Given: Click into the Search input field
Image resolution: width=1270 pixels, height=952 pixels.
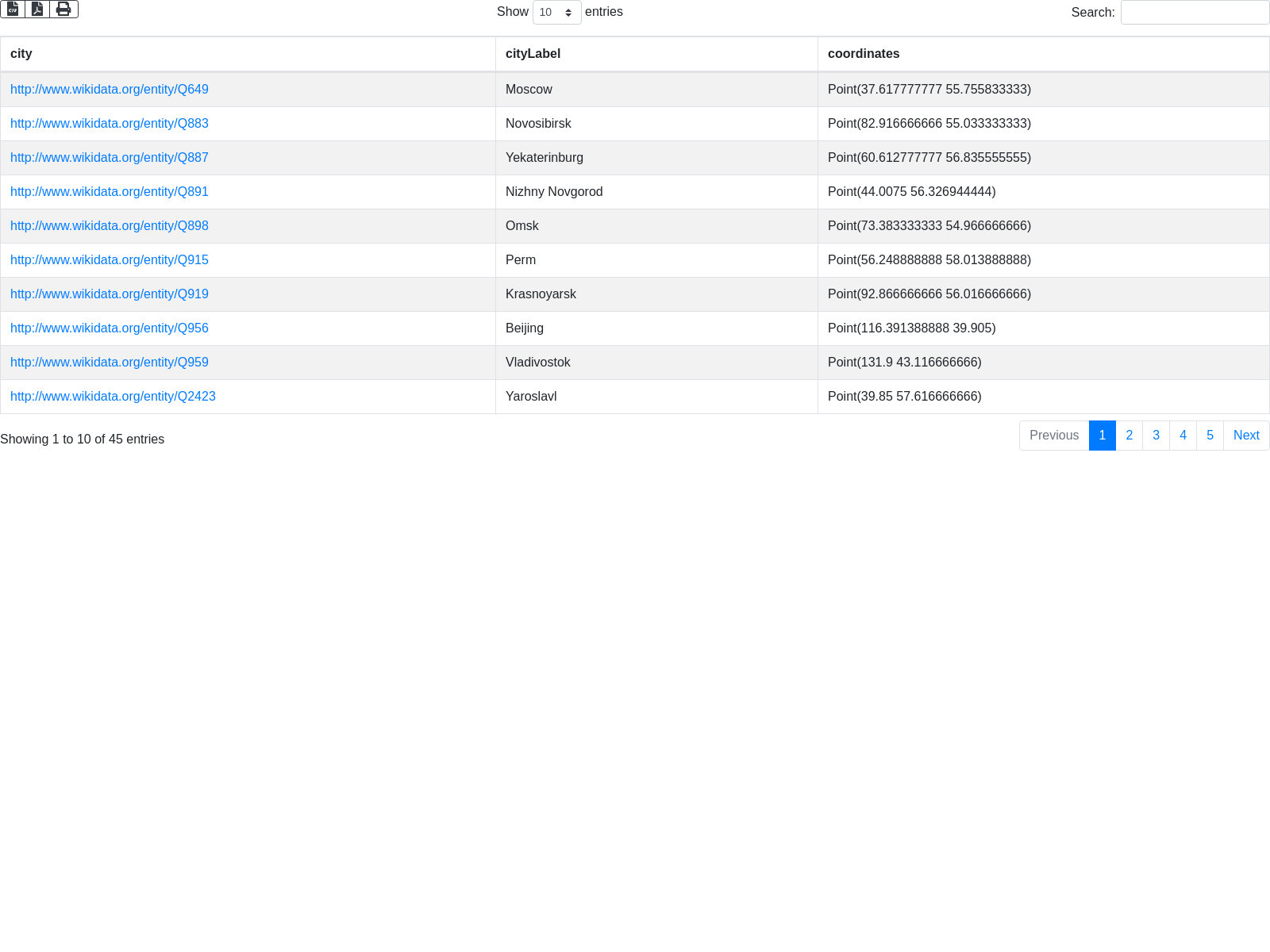Looking at the screenshot, I should tap(1195, 12).
